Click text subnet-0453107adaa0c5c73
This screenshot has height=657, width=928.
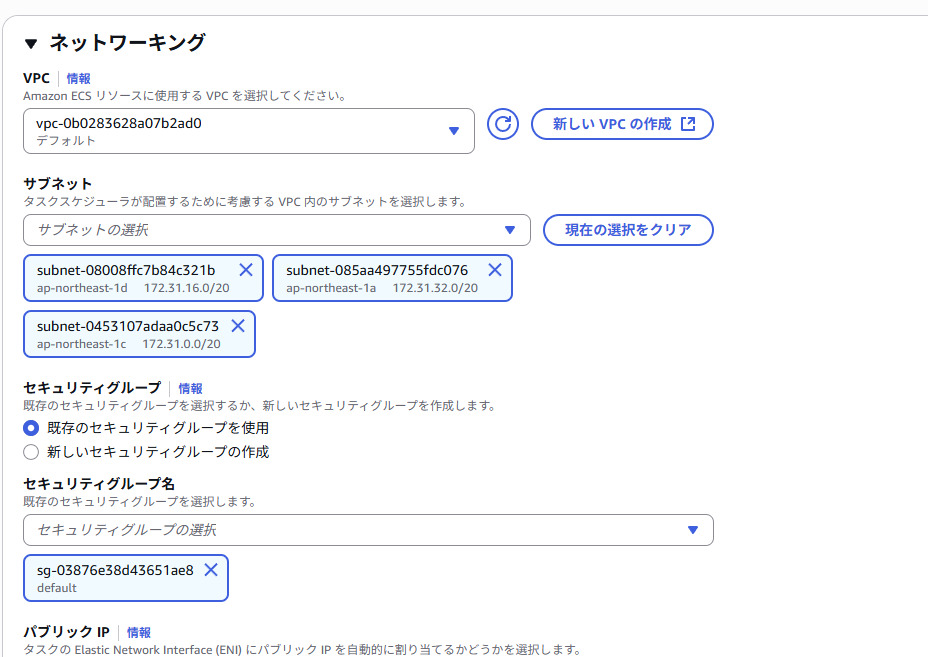128,326
